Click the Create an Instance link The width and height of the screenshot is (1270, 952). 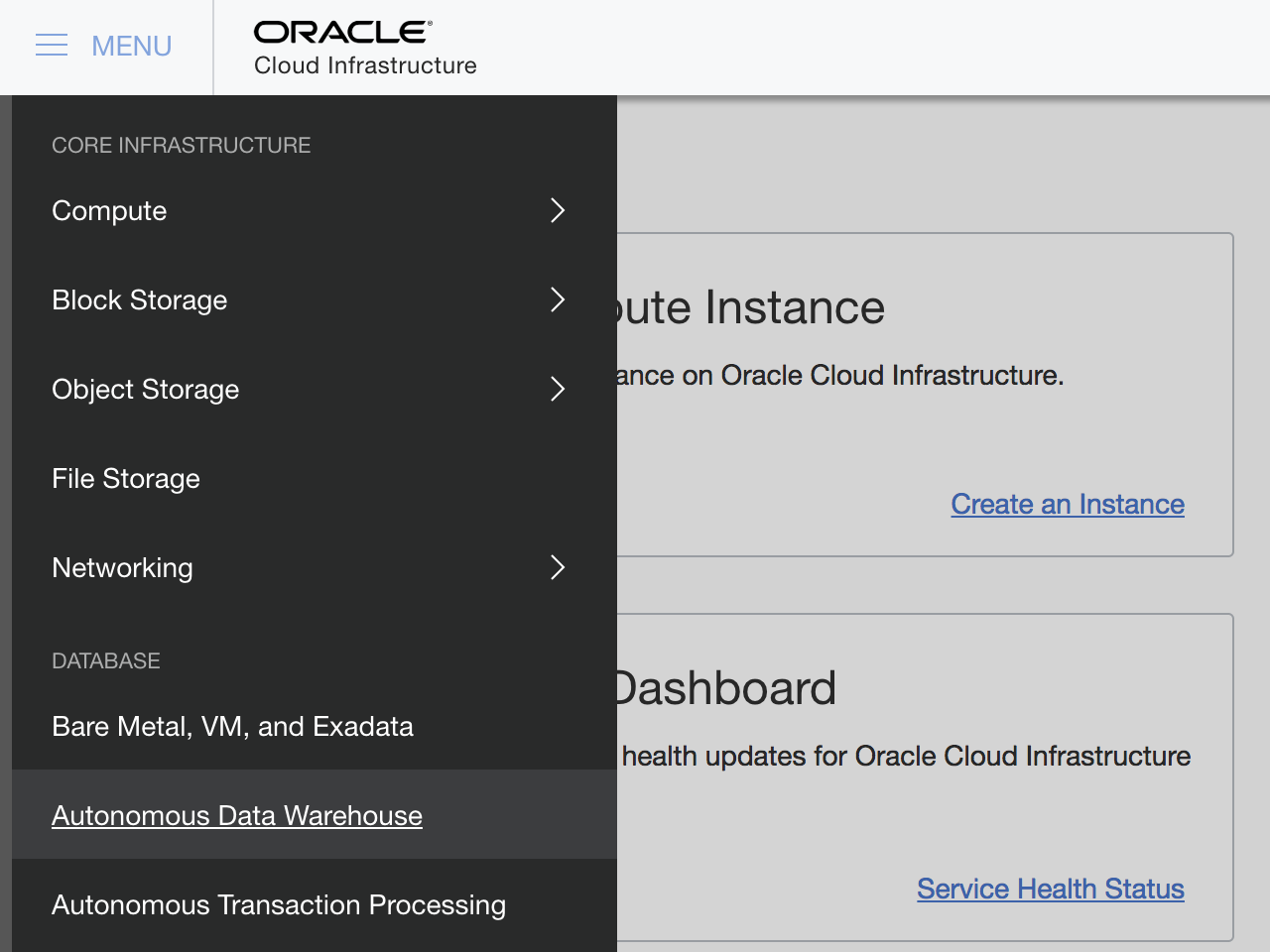[x=1068, y=504]
